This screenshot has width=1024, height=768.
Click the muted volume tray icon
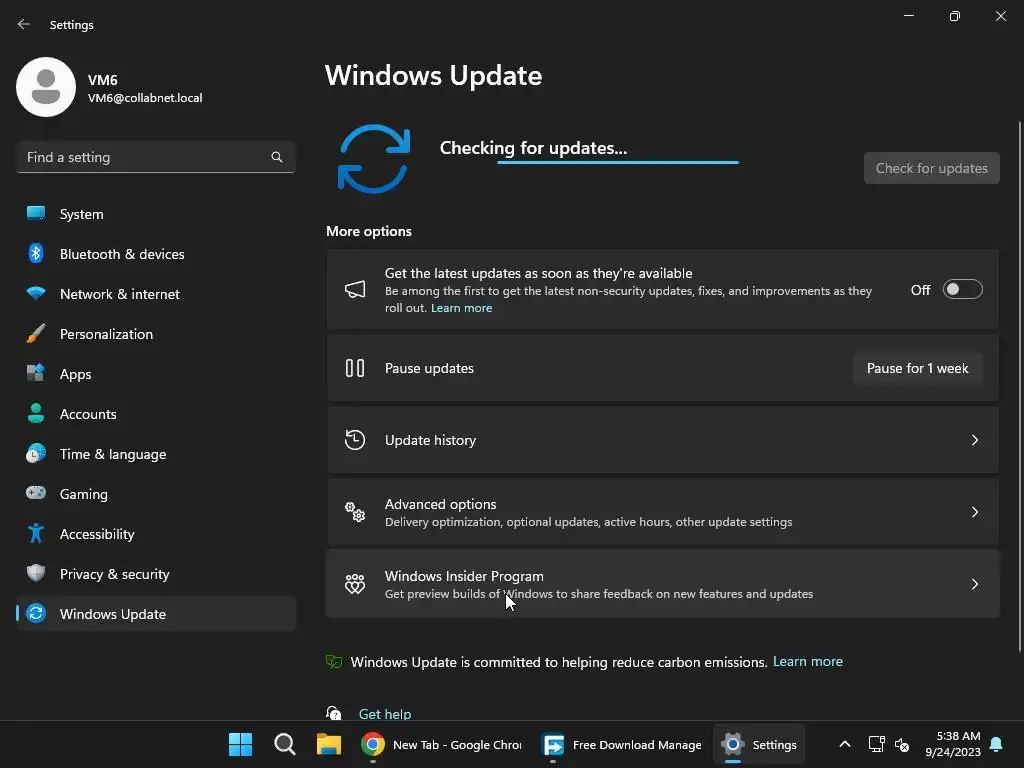[902, 744]
